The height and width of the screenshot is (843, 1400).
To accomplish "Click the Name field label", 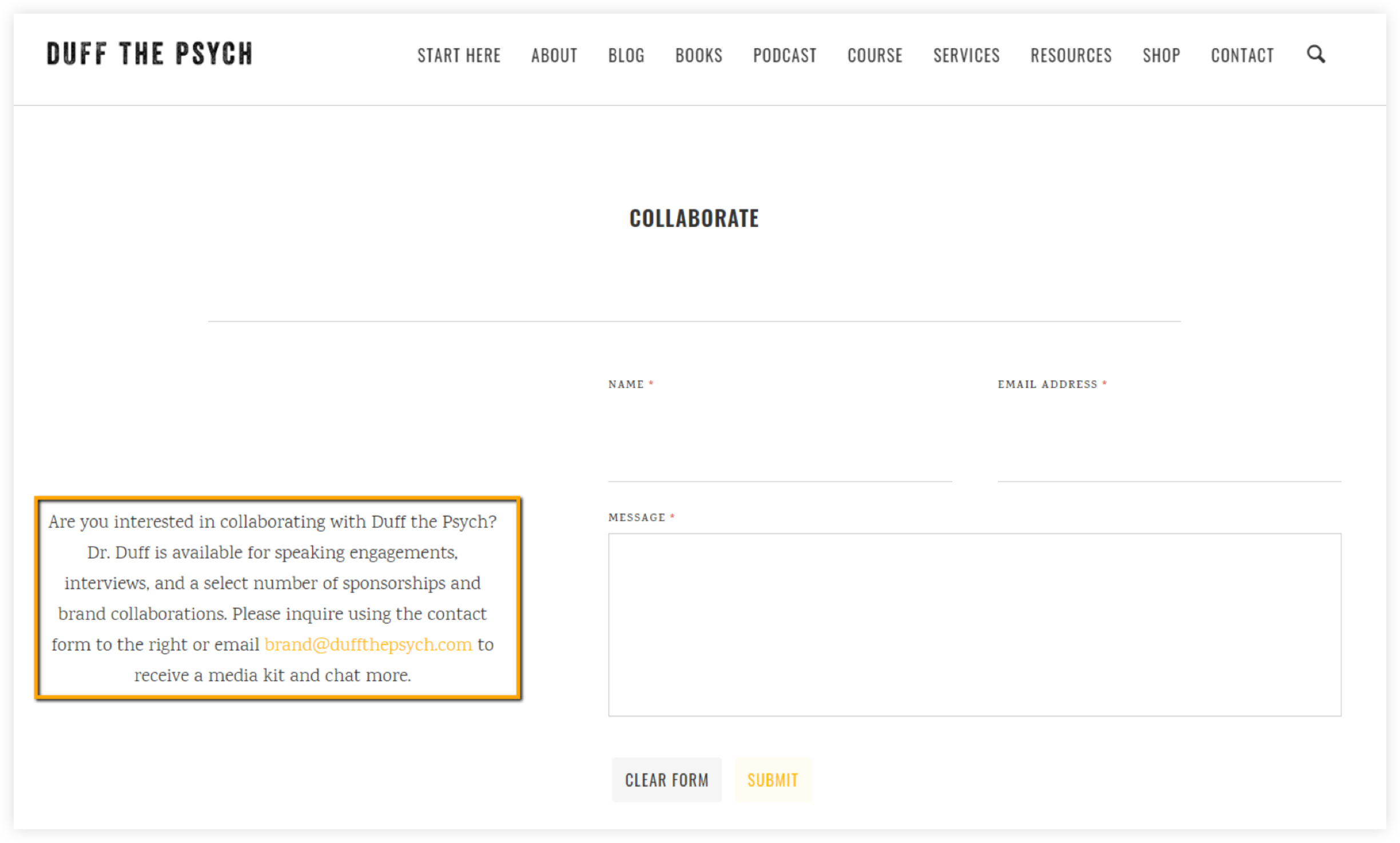I will [x=631, y=384].
